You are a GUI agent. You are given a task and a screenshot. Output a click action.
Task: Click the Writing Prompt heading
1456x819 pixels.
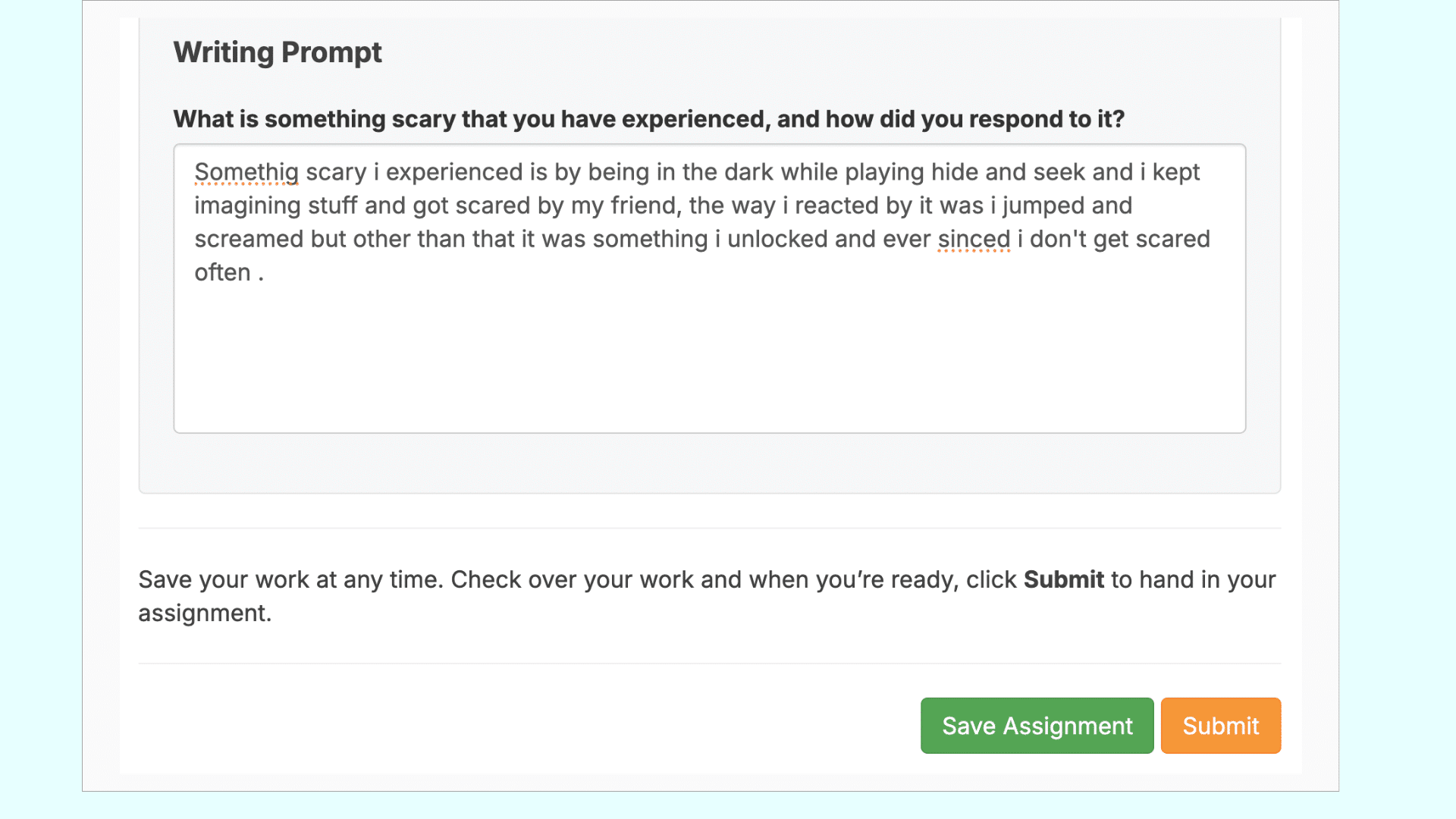click(278, 52)
